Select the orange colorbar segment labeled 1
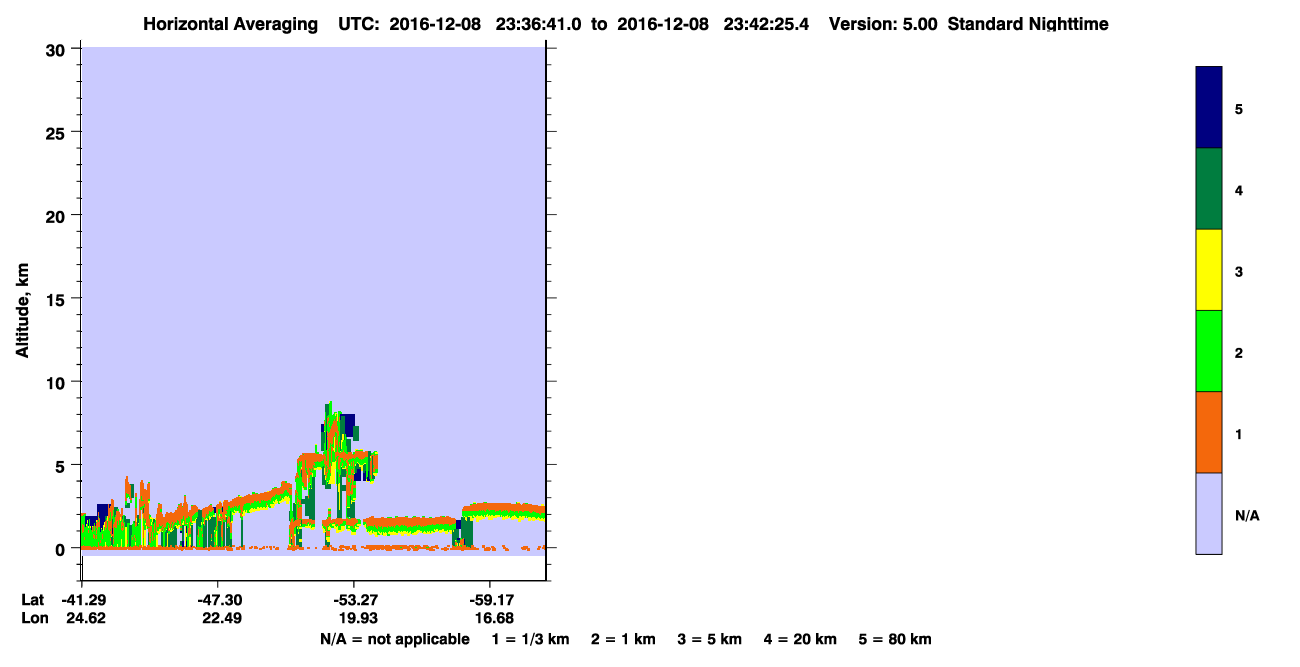Screen dimensions: 1300x667 [1209, 432]
